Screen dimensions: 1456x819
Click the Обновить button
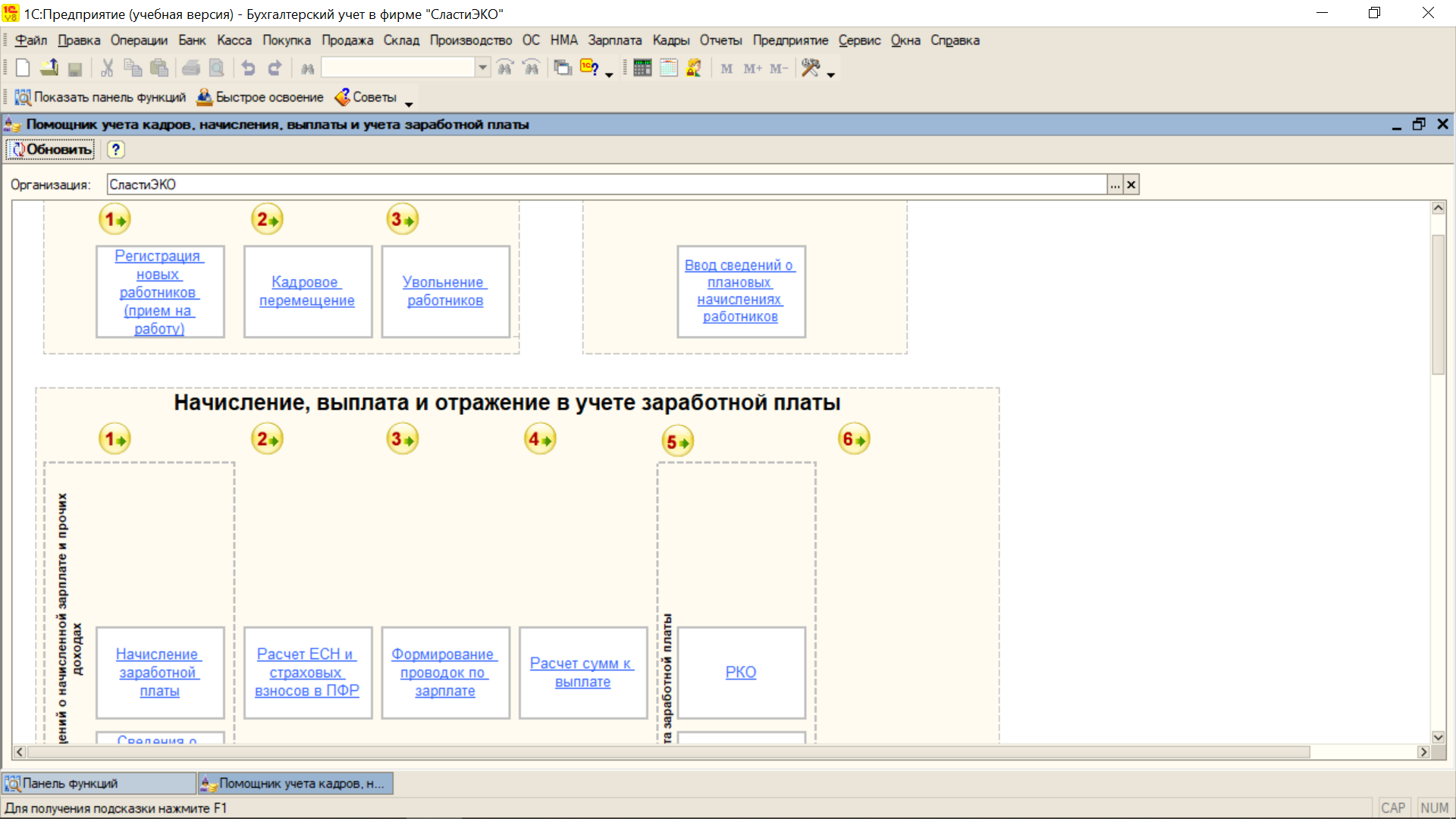51,149
